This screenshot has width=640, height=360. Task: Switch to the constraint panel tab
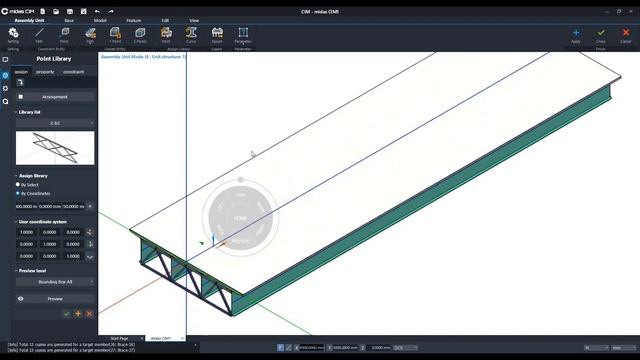73,72
